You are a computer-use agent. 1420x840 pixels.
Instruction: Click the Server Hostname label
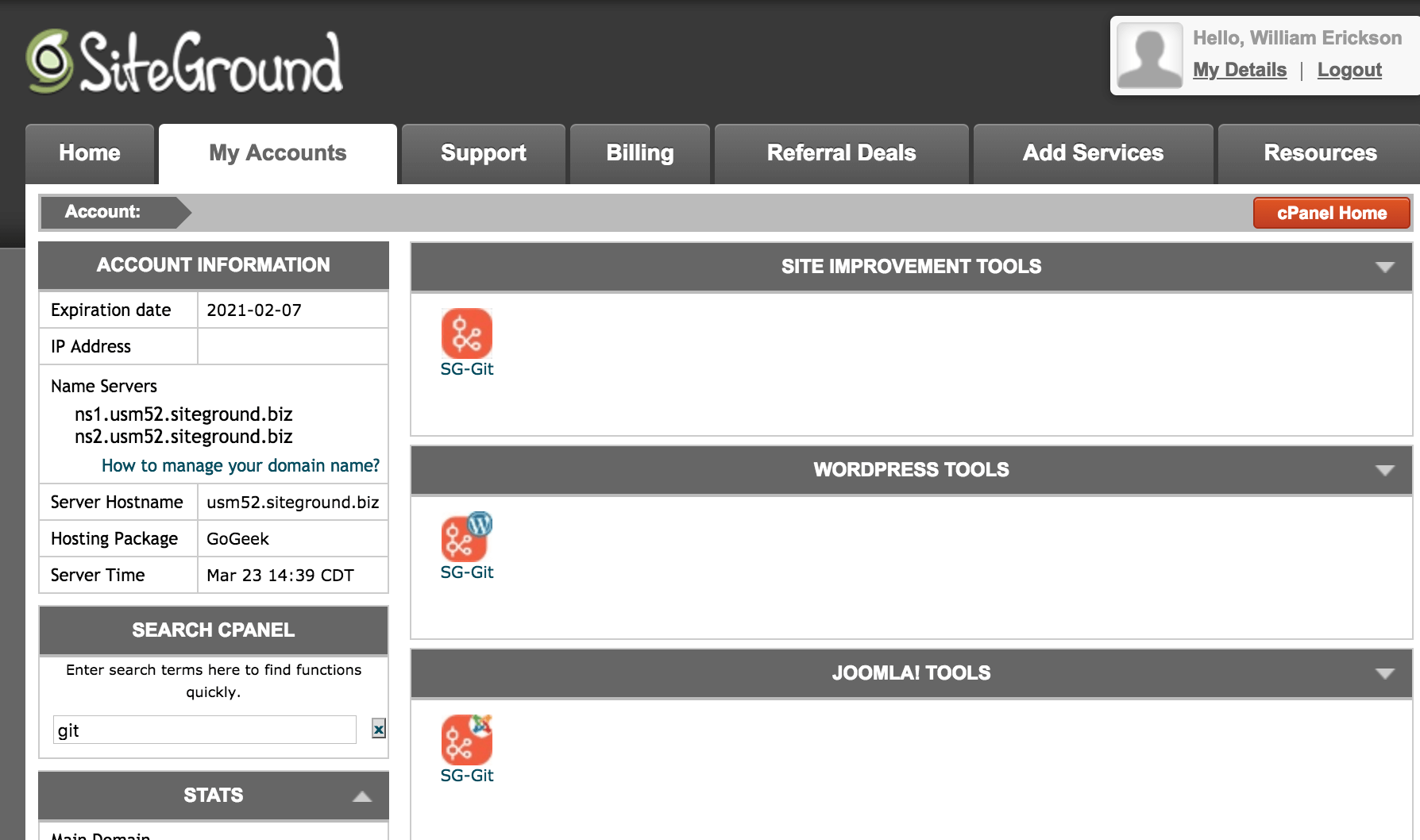tap(117, 503)
